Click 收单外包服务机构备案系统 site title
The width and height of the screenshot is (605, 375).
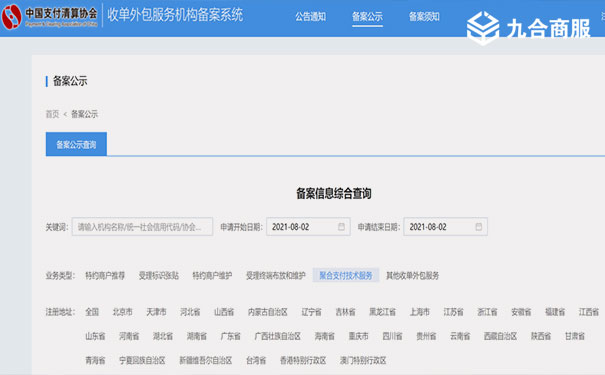(x=175, y=15)
